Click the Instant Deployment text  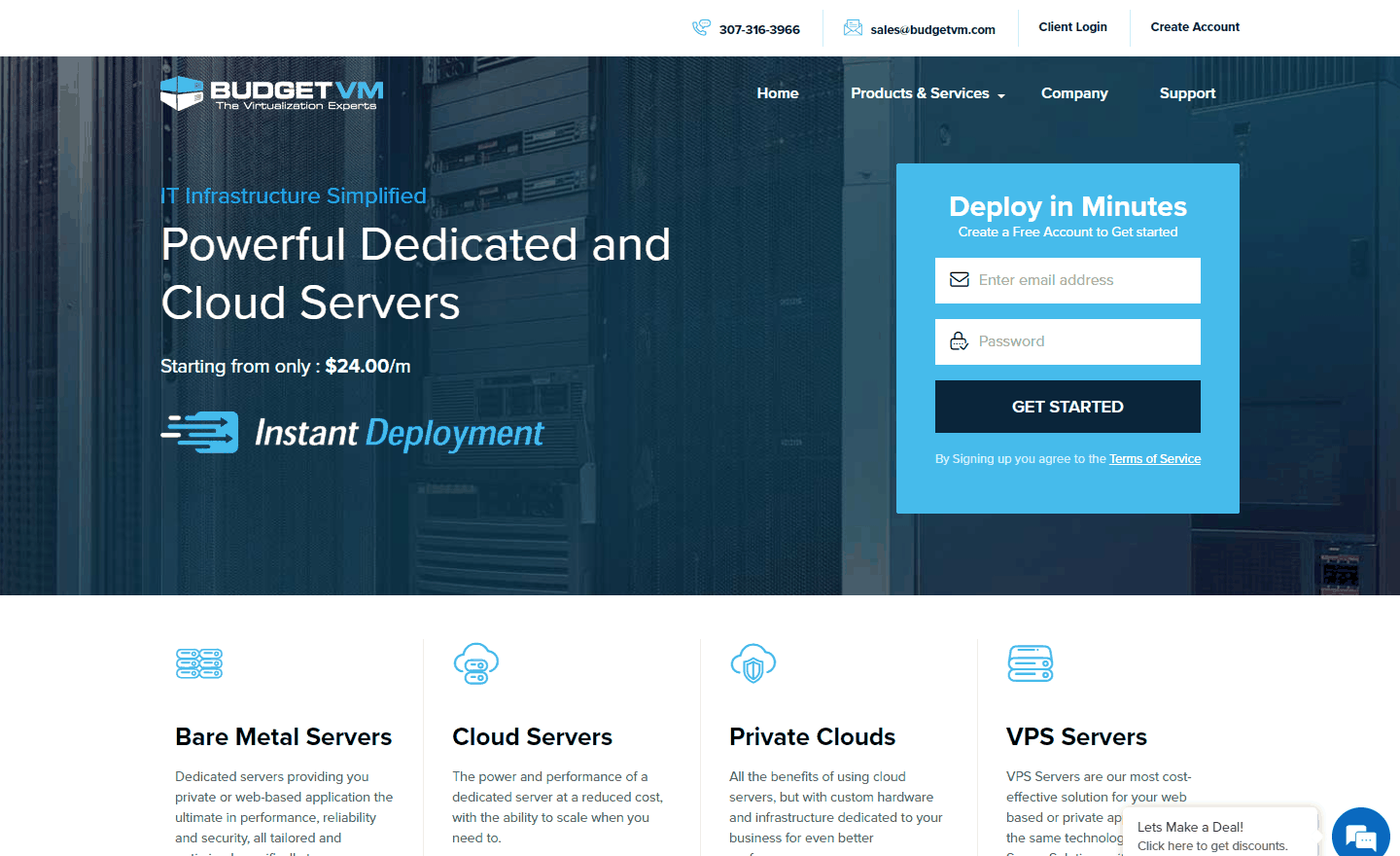coord(400,433)
